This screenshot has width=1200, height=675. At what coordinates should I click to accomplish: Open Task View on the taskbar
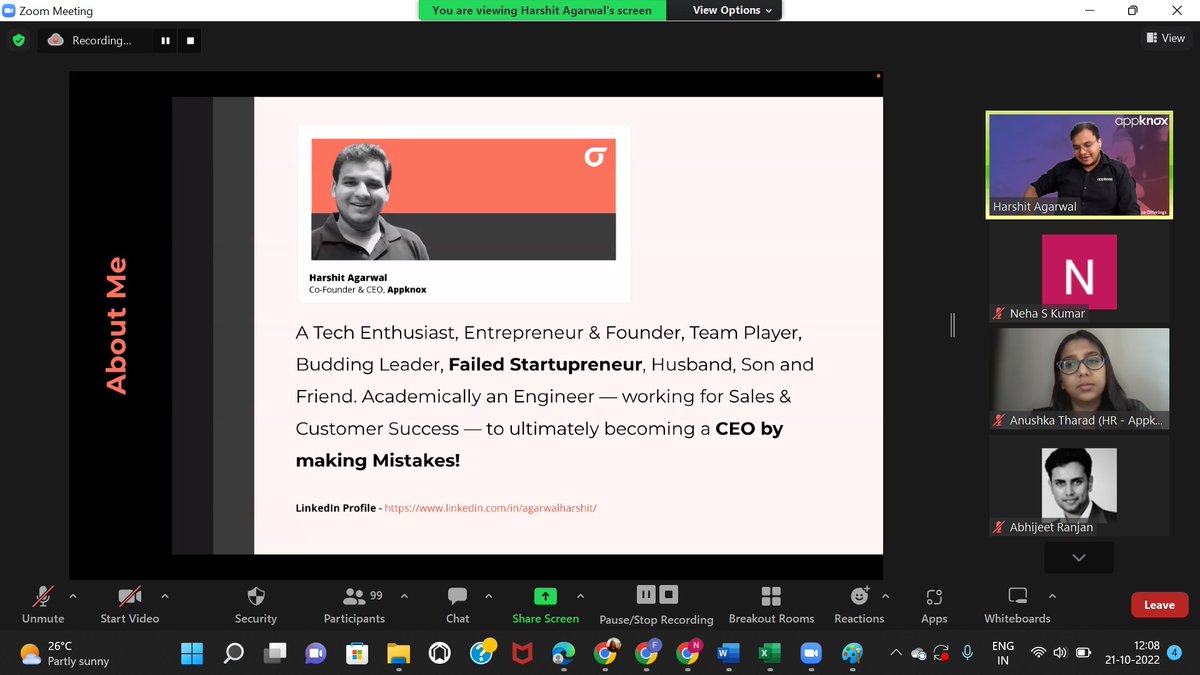point(274,653)
